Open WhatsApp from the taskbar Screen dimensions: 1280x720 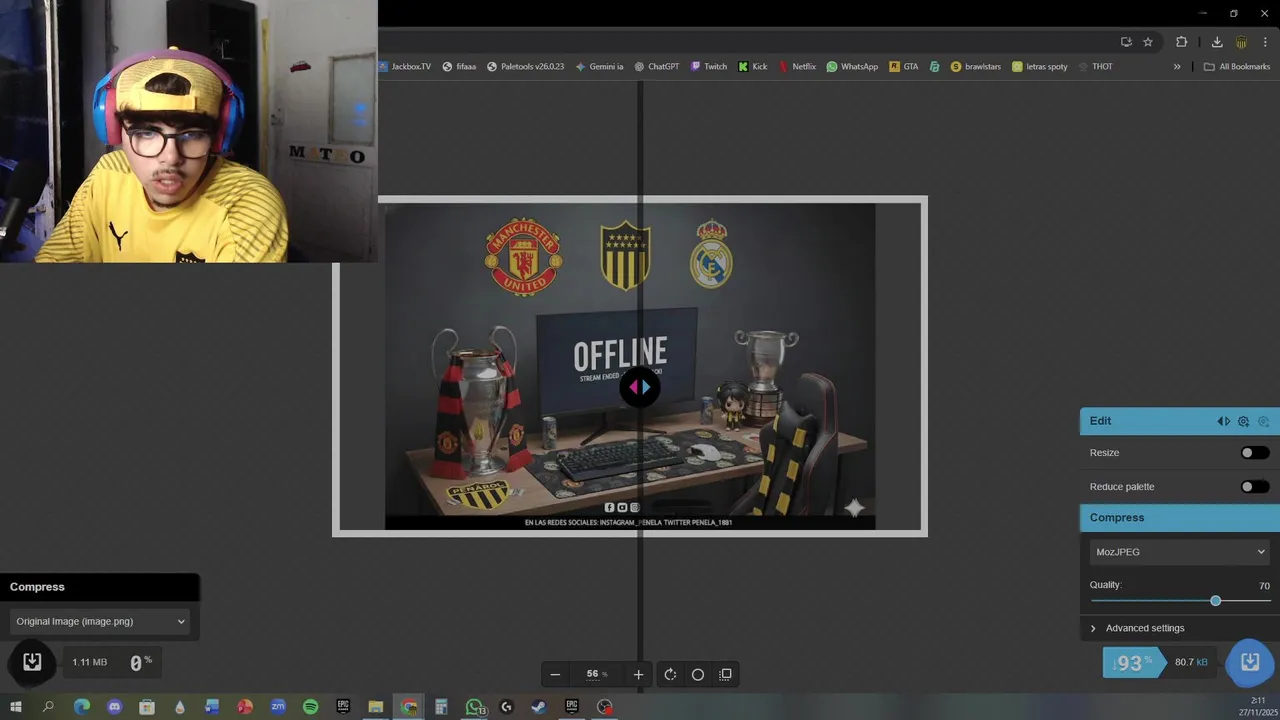(x=474, y=706)
